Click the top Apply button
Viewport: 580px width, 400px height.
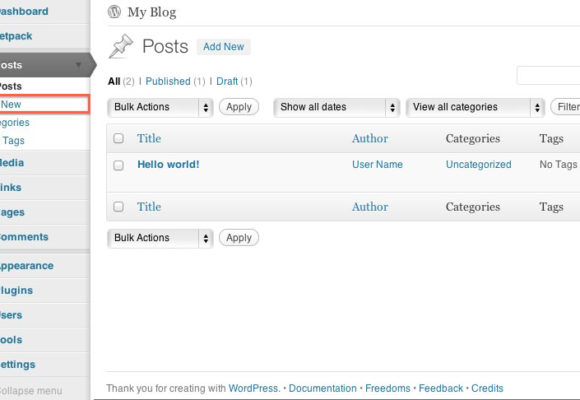click(239, 107)
